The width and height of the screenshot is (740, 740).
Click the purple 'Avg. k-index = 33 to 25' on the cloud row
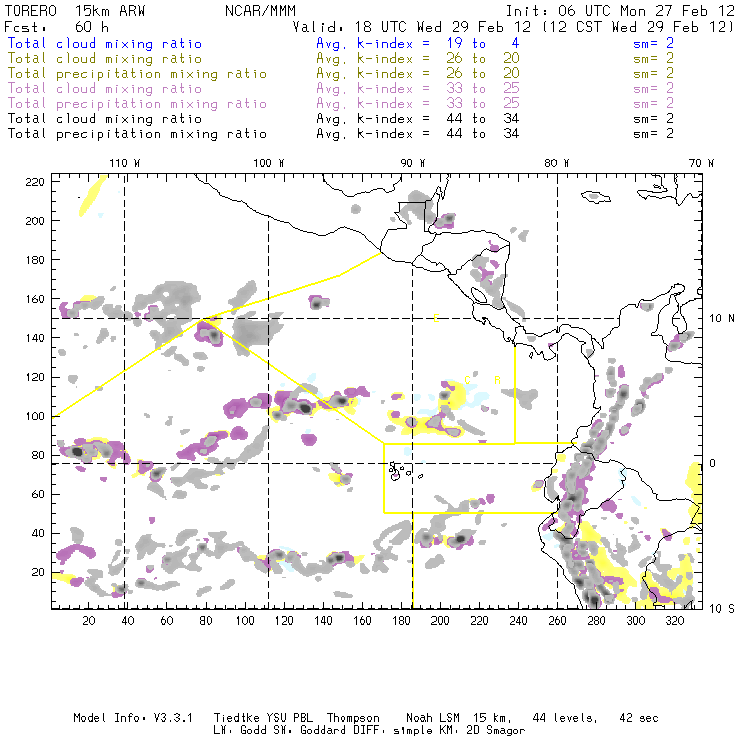click(x=418, y=89)
